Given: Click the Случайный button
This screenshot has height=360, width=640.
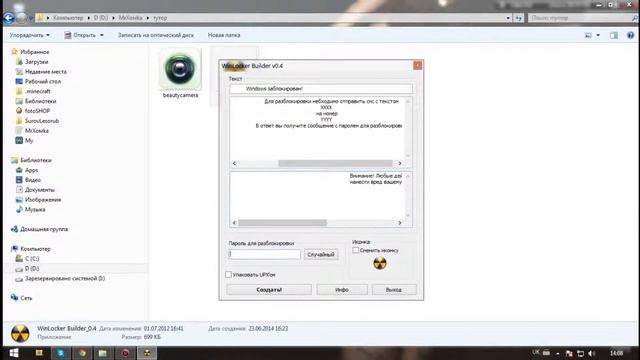Looking at the screenshot, I should (x=321, y=254).
